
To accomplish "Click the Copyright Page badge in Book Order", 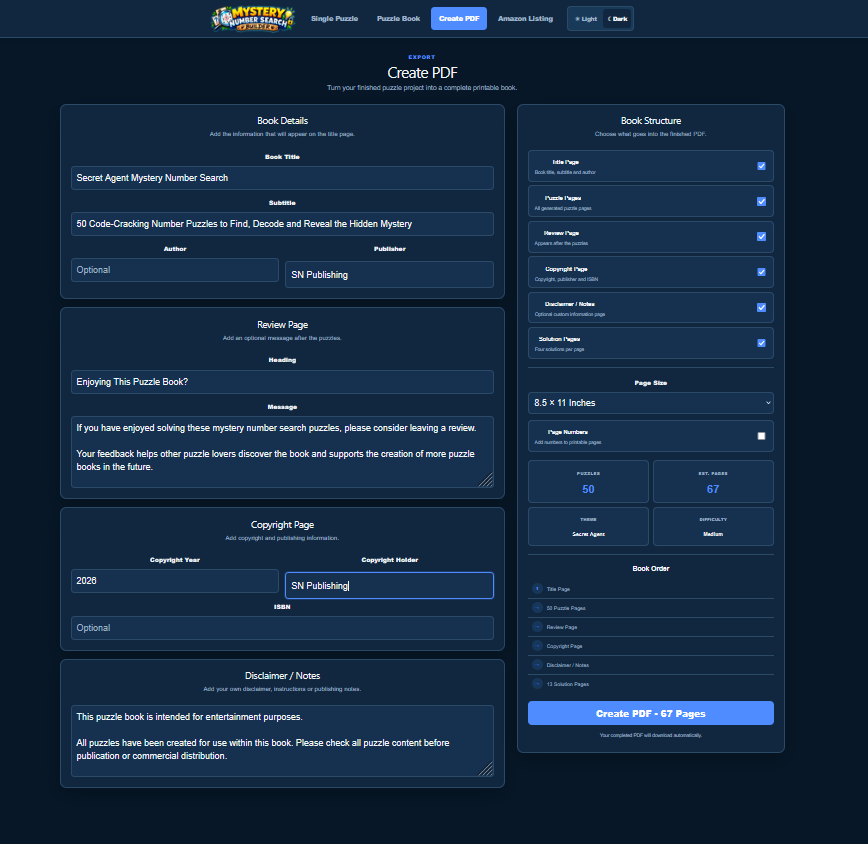I will click(537, 645).
